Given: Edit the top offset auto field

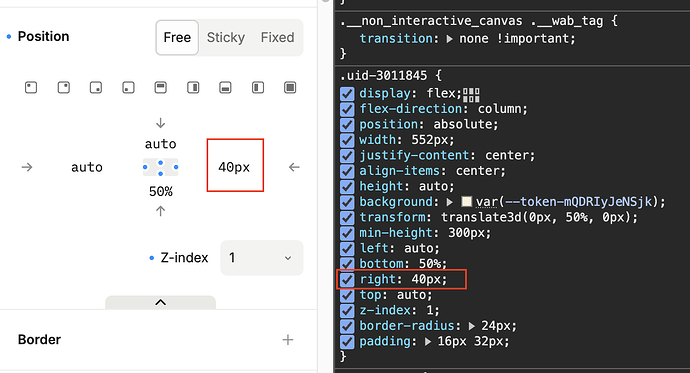Looking at the screenshot, I should point(161,144).
